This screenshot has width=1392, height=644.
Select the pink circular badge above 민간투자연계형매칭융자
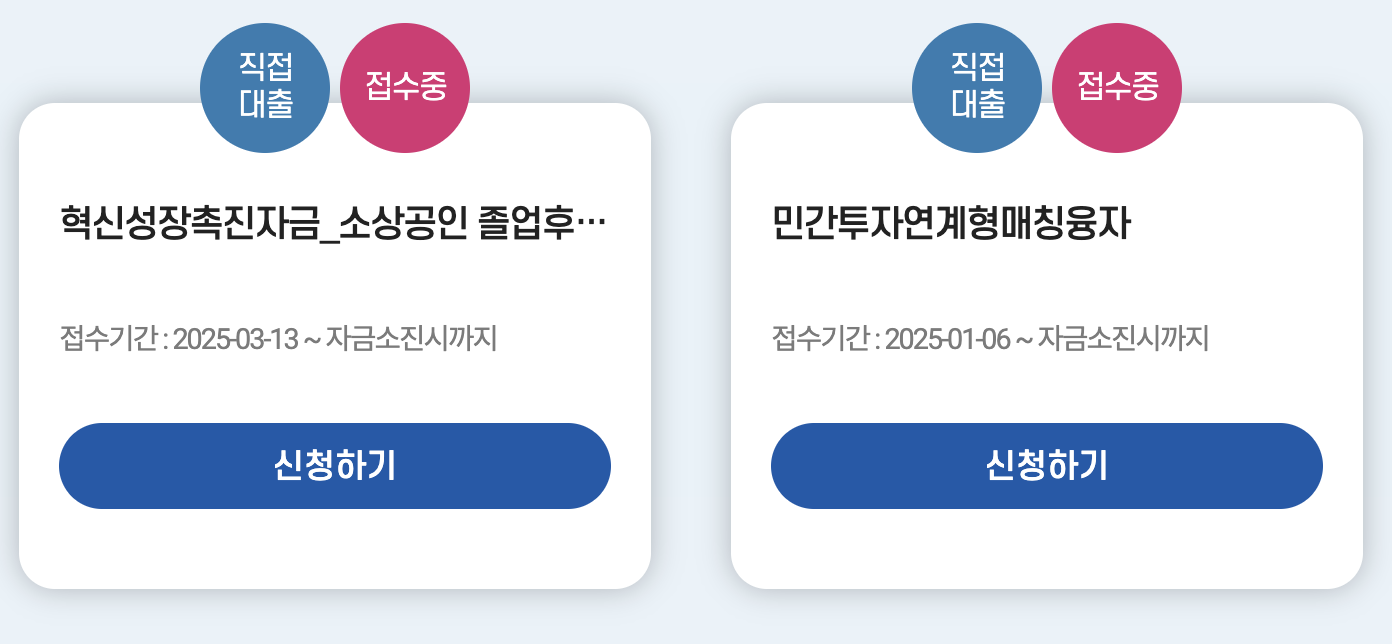point(1117,88)
